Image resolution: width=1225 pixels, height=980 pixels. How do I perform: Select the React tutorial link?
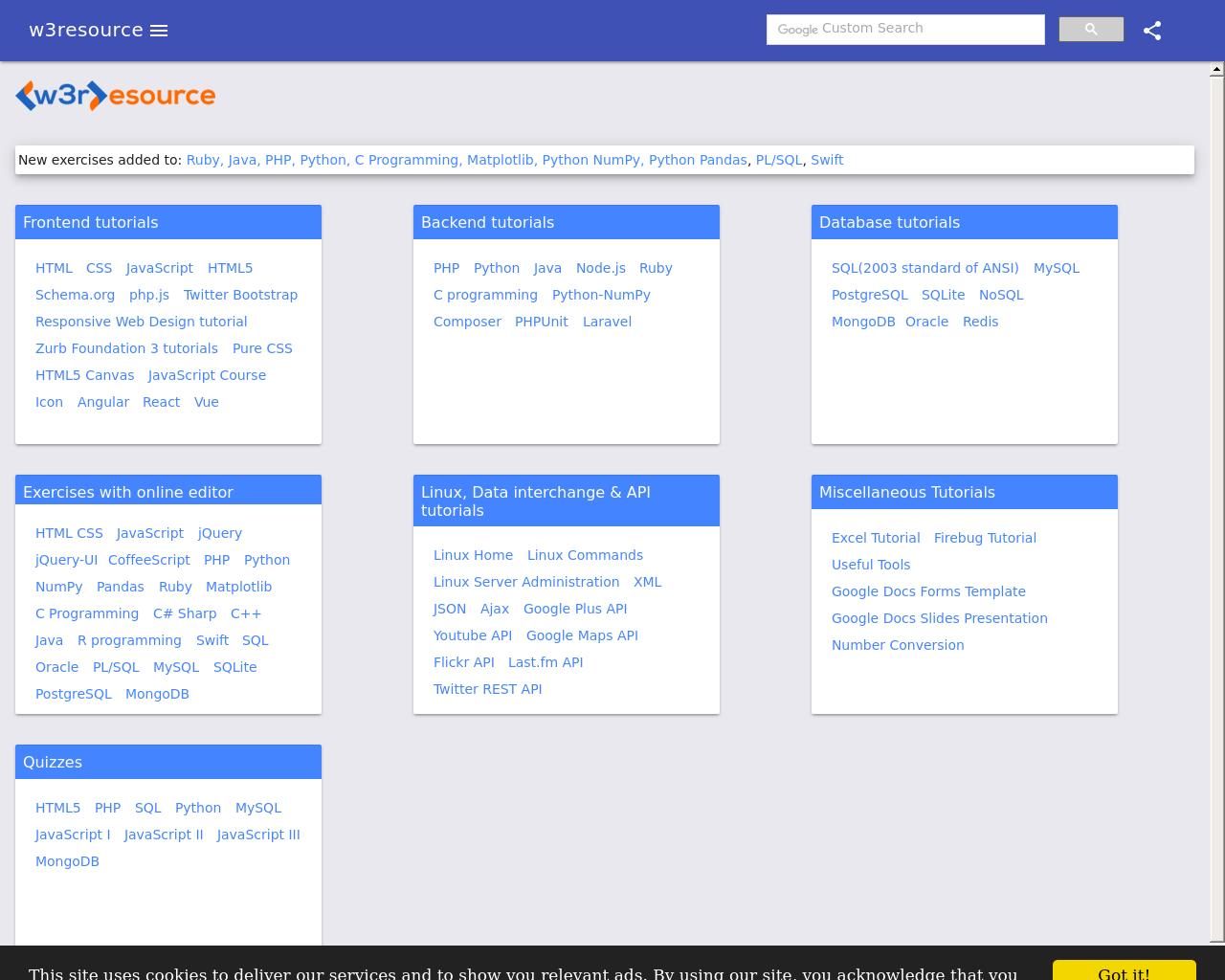click(161, 402)
